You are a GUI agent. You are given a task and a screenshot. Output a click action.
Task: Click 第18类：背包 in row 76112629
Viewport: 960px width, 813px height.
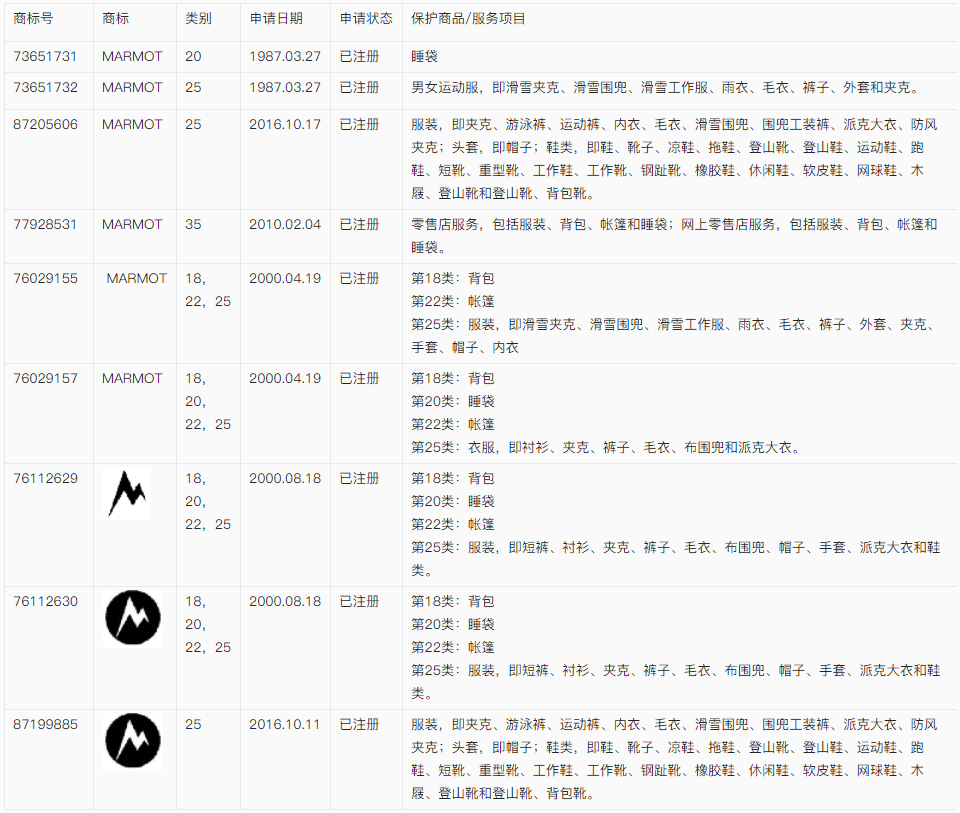click(x=452, y=478)
